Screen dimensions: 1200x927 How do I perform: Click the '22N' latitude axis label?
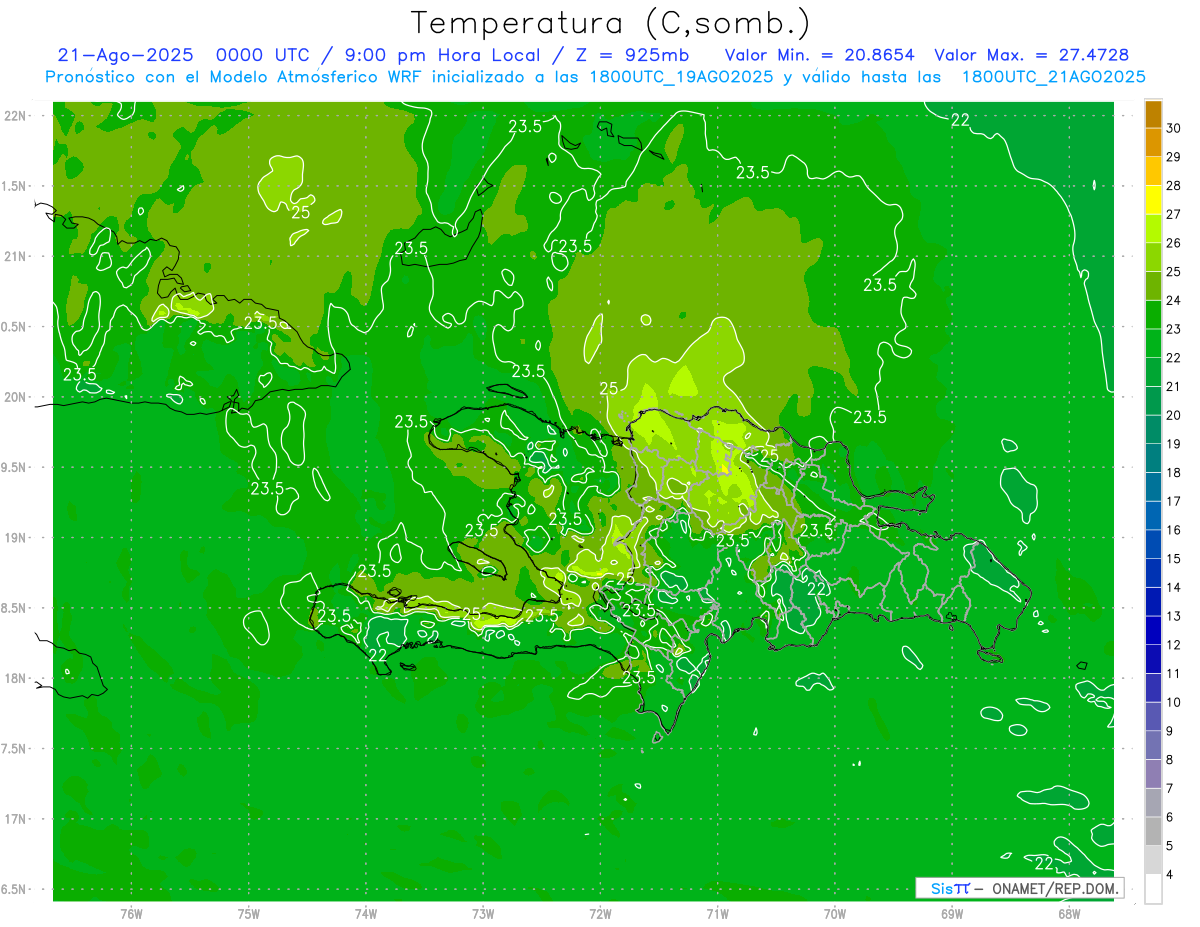[x=15, y=116]
